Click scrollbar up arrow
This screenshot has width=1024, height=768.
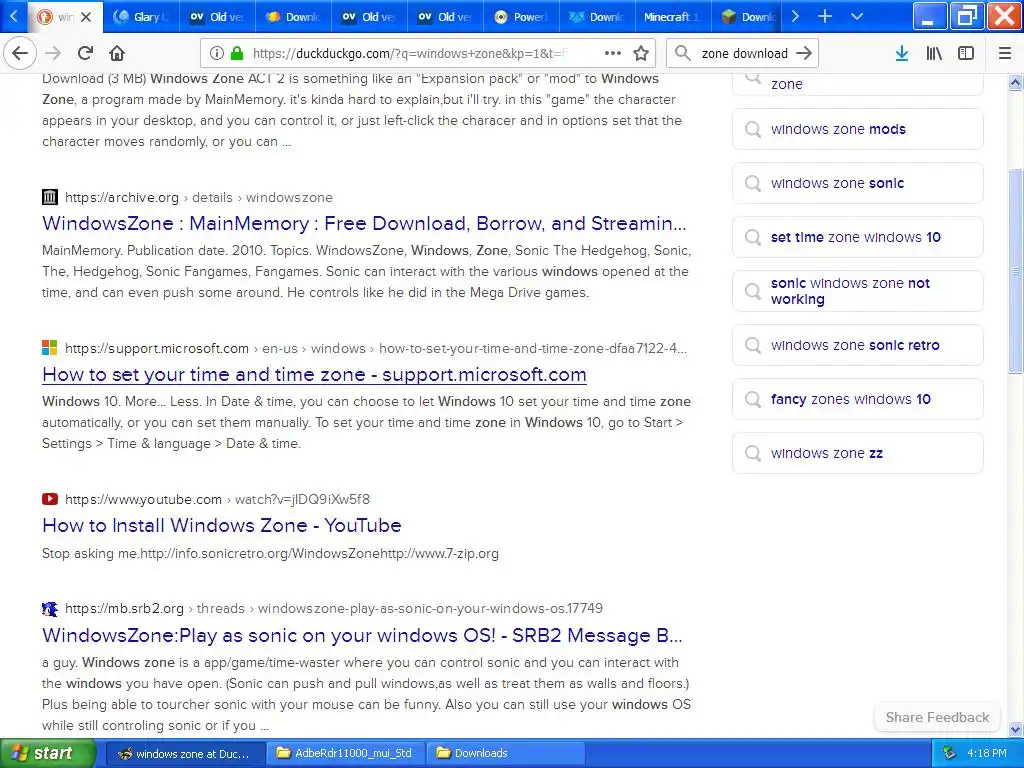pyautogui.click(x=1015, y=82)
